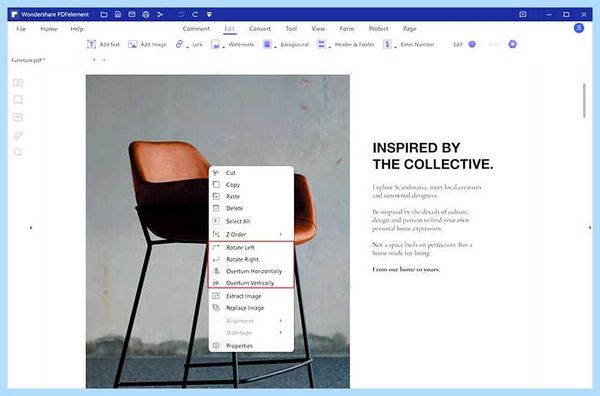Open the user account avatar

tap(579, 28)
